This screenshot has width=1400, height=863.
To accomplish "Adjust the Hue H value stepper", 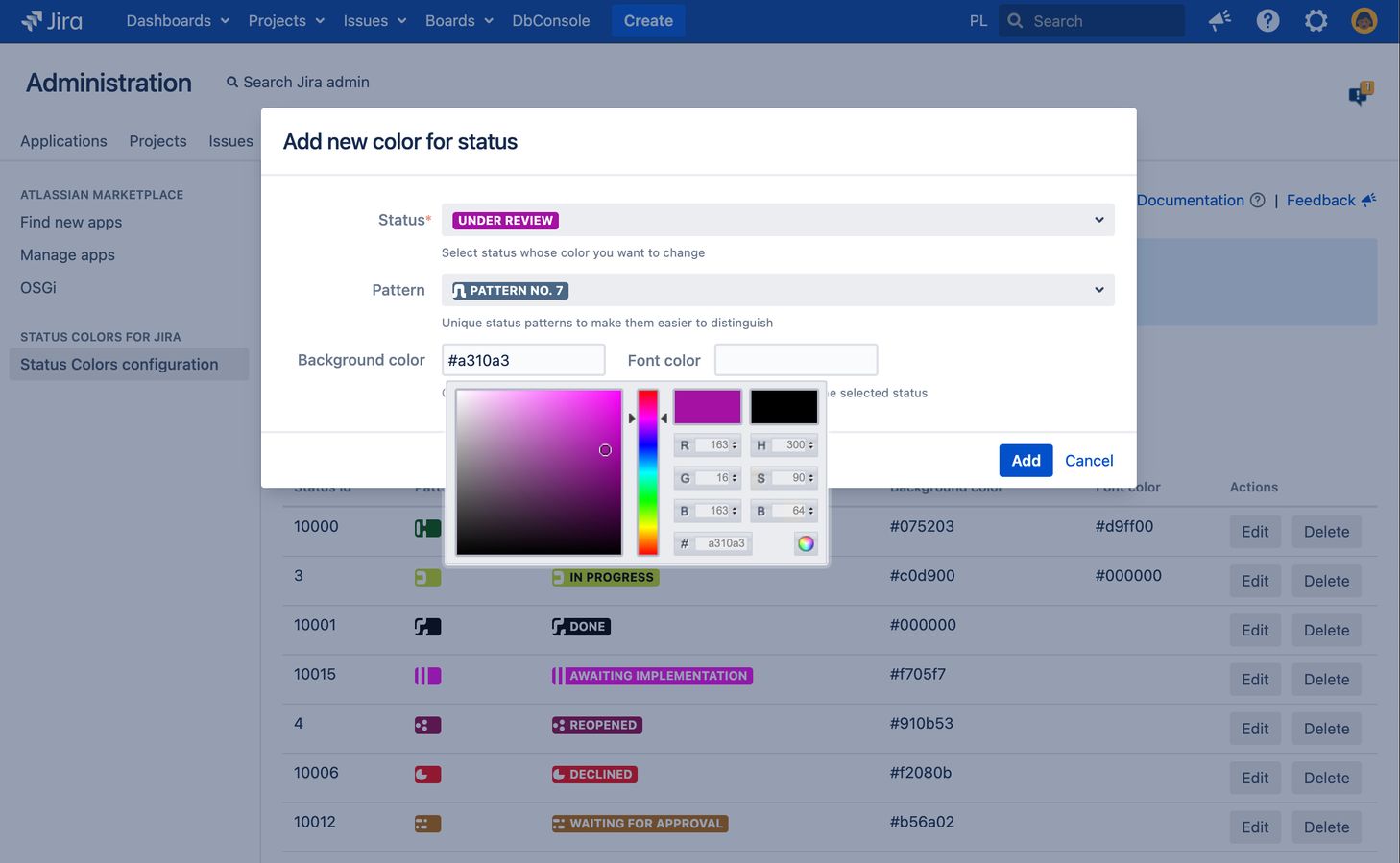I will pyautogui.click(x=811, y=445).
